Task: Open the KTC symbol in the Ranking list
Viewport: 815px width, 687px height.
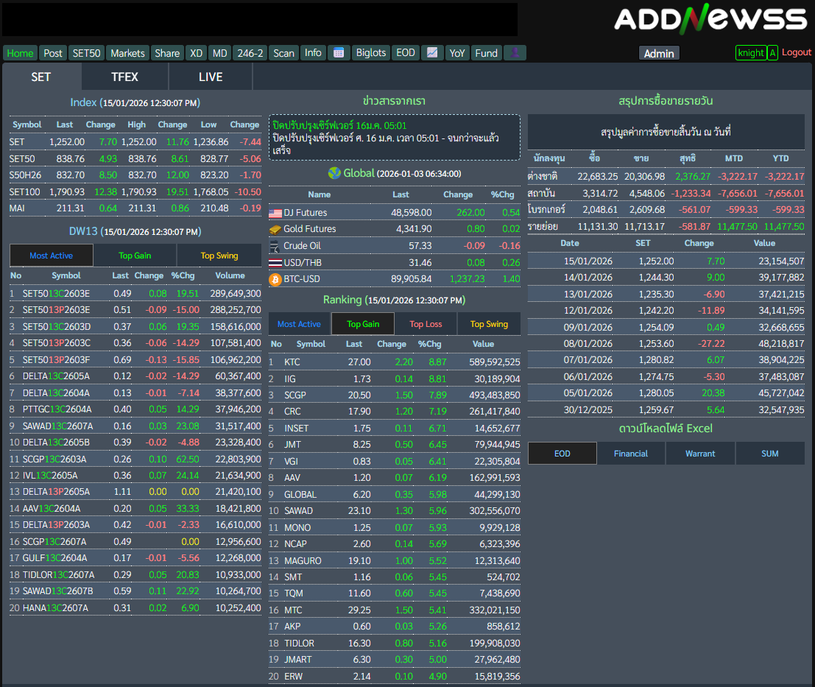Action: tap(292, 362)
